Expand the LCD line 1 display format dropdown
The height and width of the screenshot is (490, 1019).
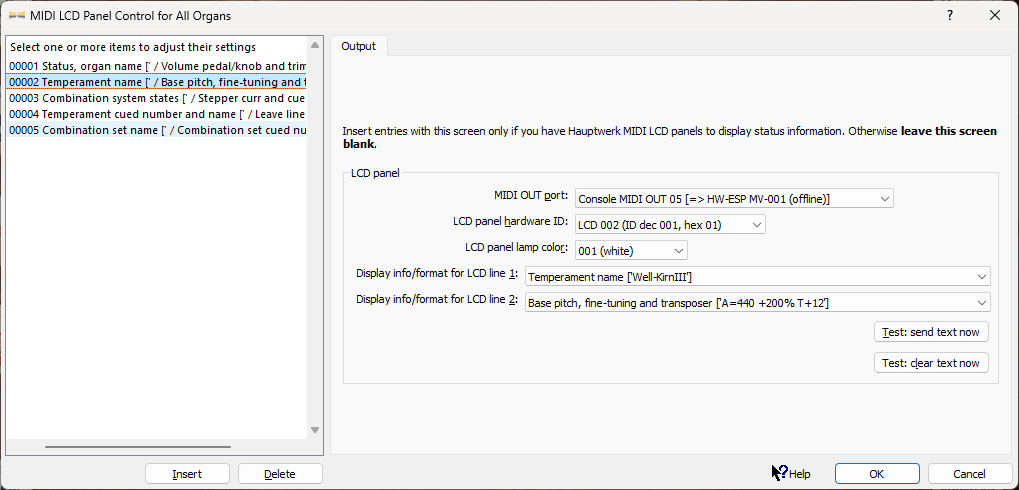757,276
